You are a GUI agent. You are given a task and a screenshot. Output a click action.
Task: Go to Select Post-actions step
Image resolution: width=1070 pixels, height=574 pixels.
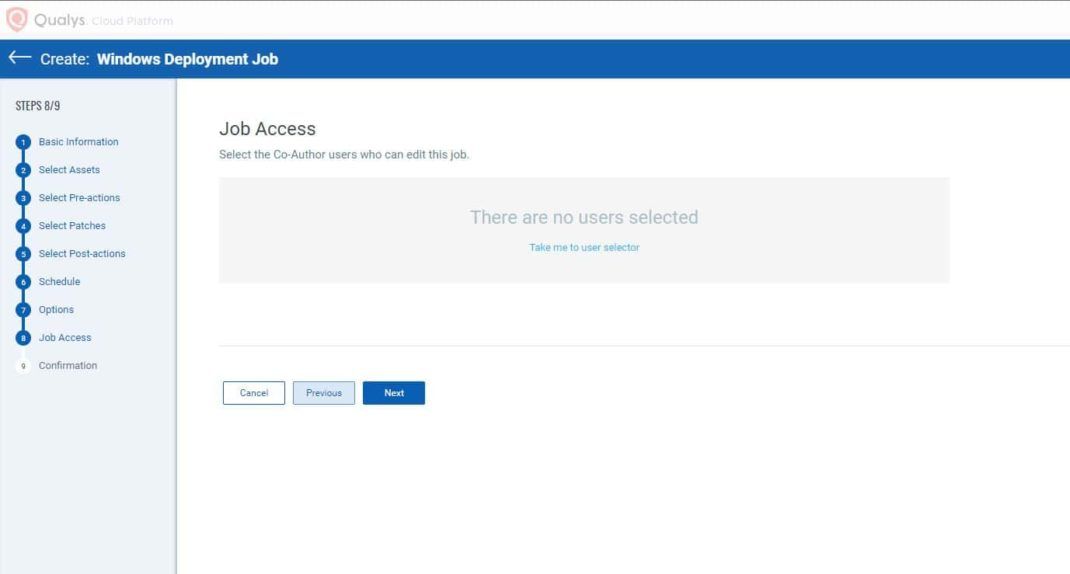click(82, 254)
